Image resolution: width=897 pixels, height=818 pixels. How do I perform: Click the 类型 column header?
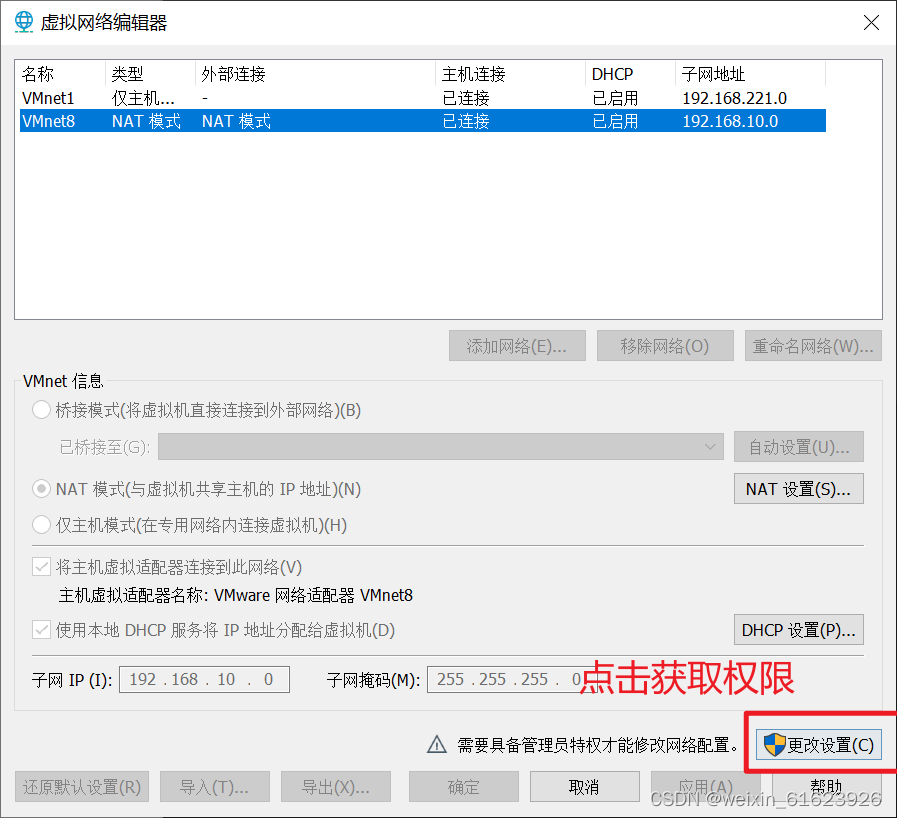pyautogui.click(x=150, y=74)
